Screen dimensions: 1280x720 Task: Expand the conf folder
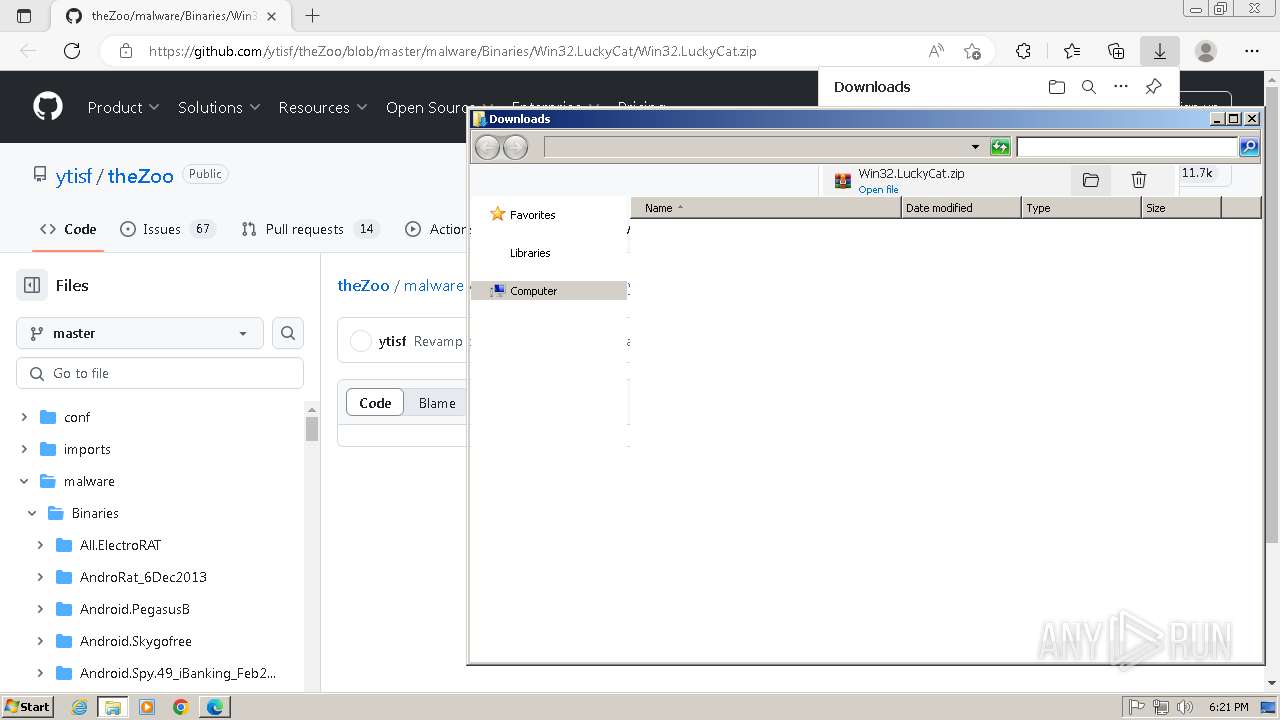click(x=24, y=417)
